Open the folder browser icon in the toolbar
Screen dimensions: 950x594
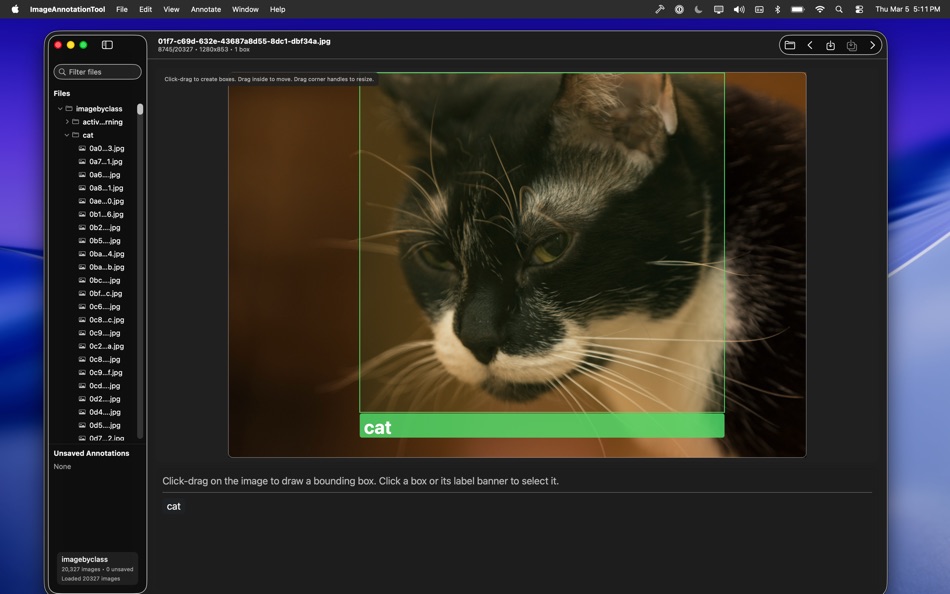789,45
